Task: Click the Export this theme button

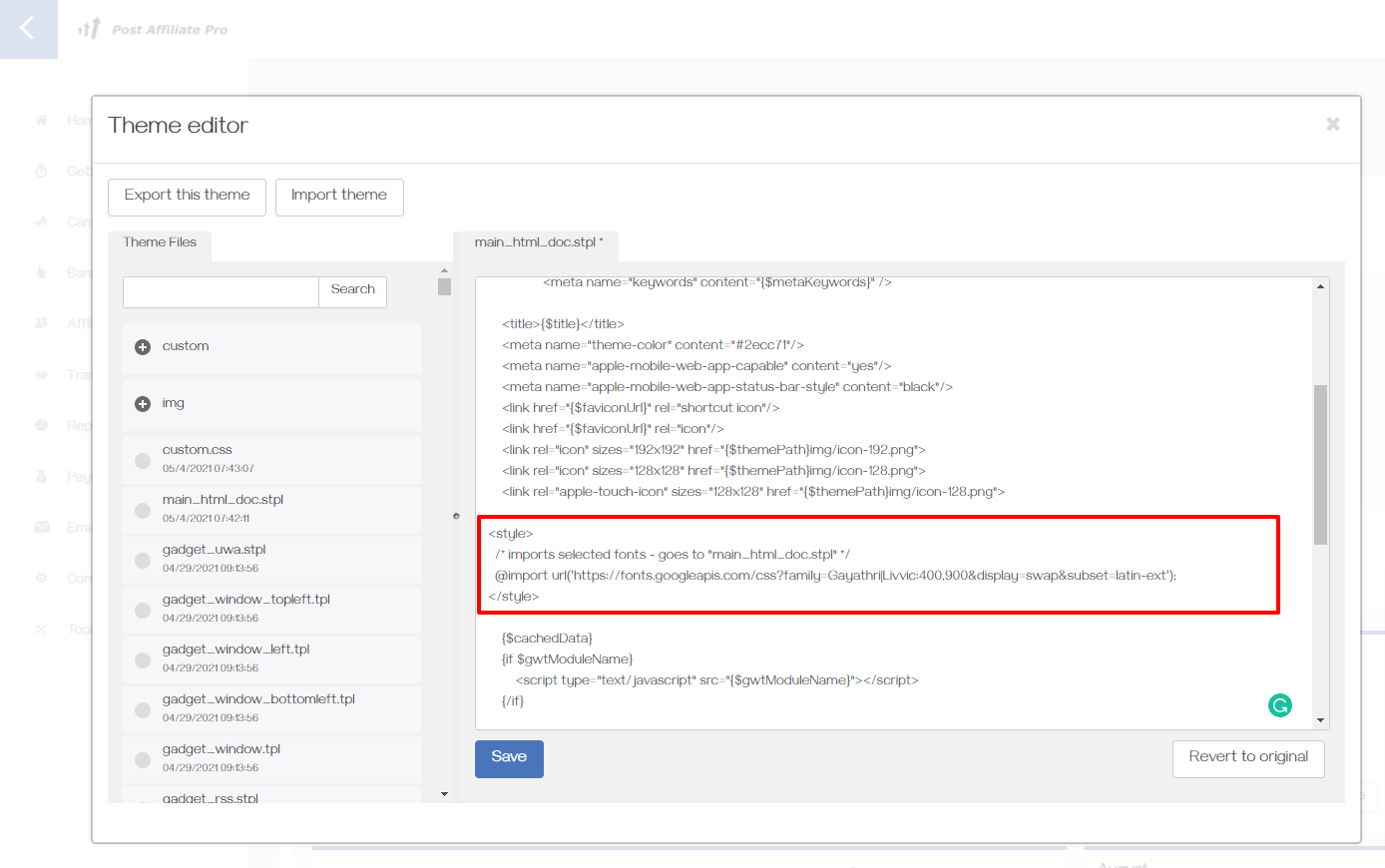Action: (187, 197)
